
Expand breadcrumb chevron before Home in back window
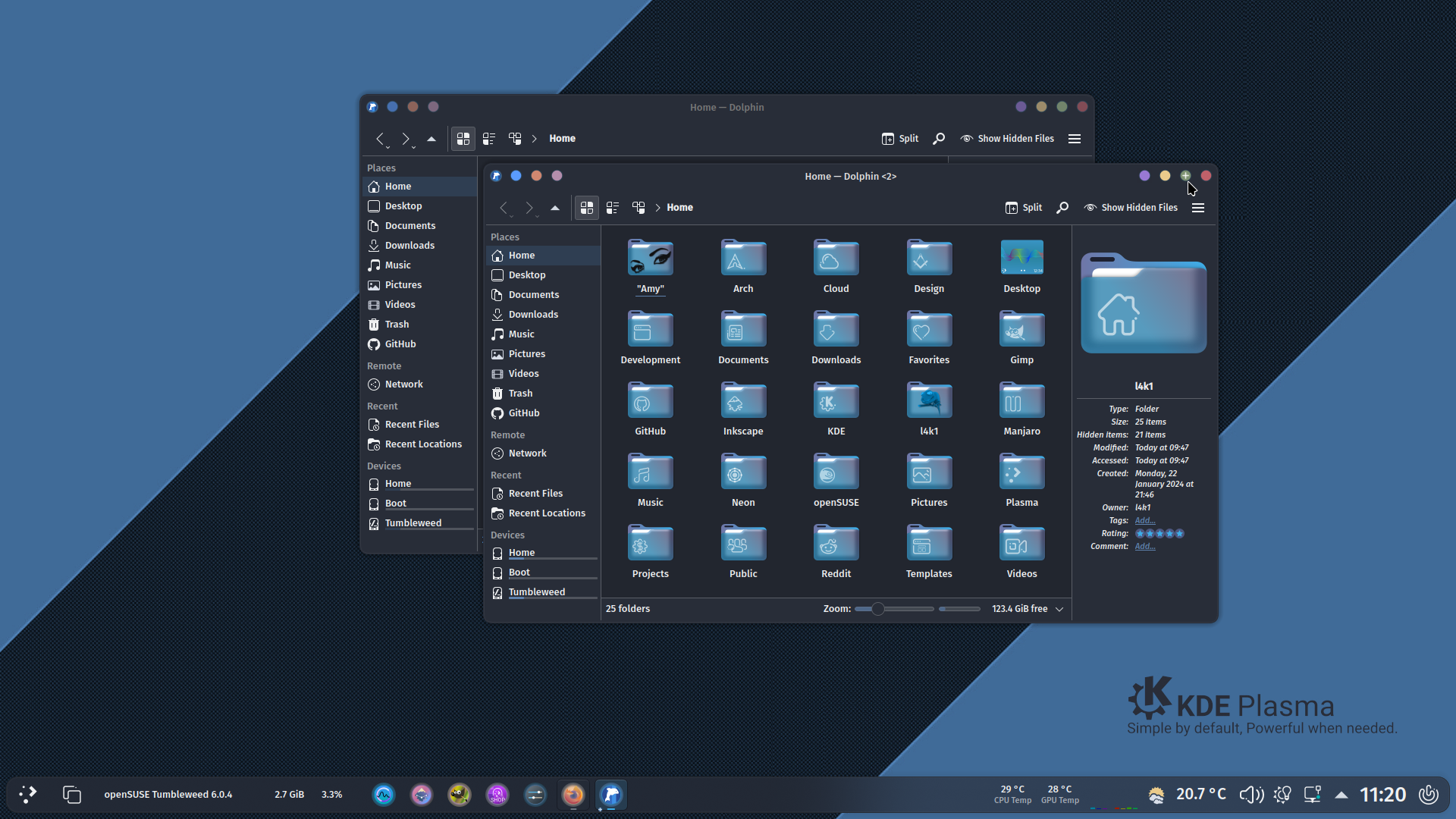tap(534, 139)
